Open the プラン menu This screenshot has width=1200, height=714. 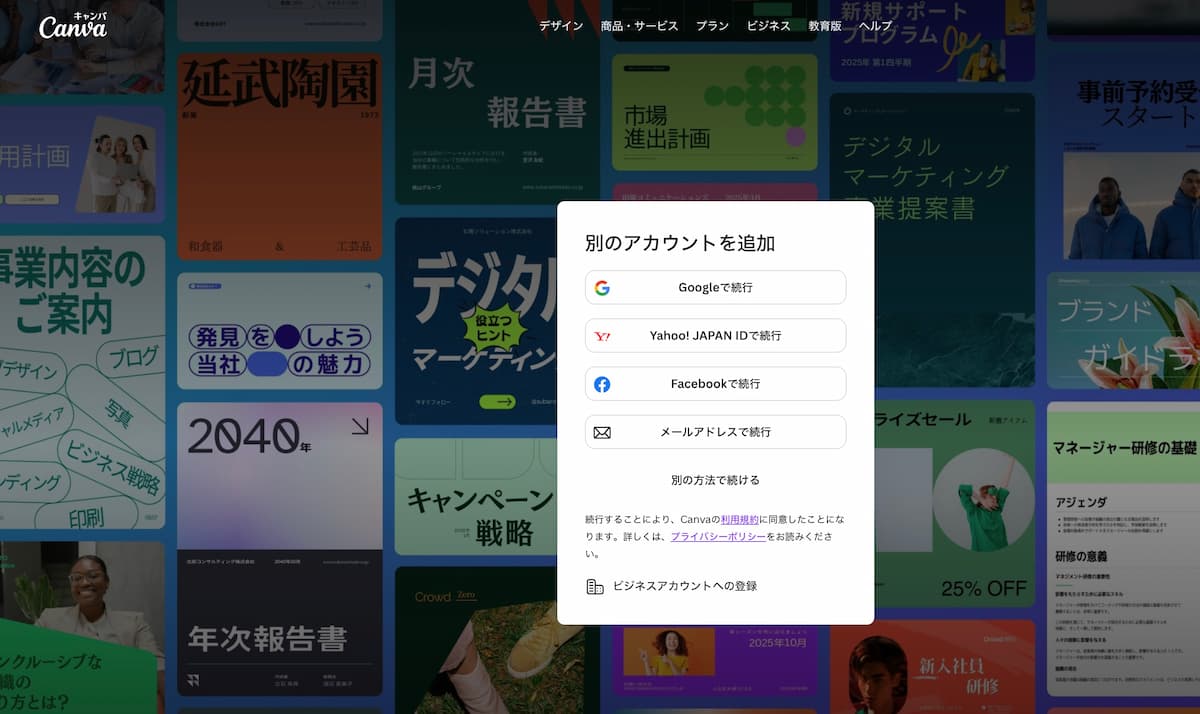pos(712,26)
